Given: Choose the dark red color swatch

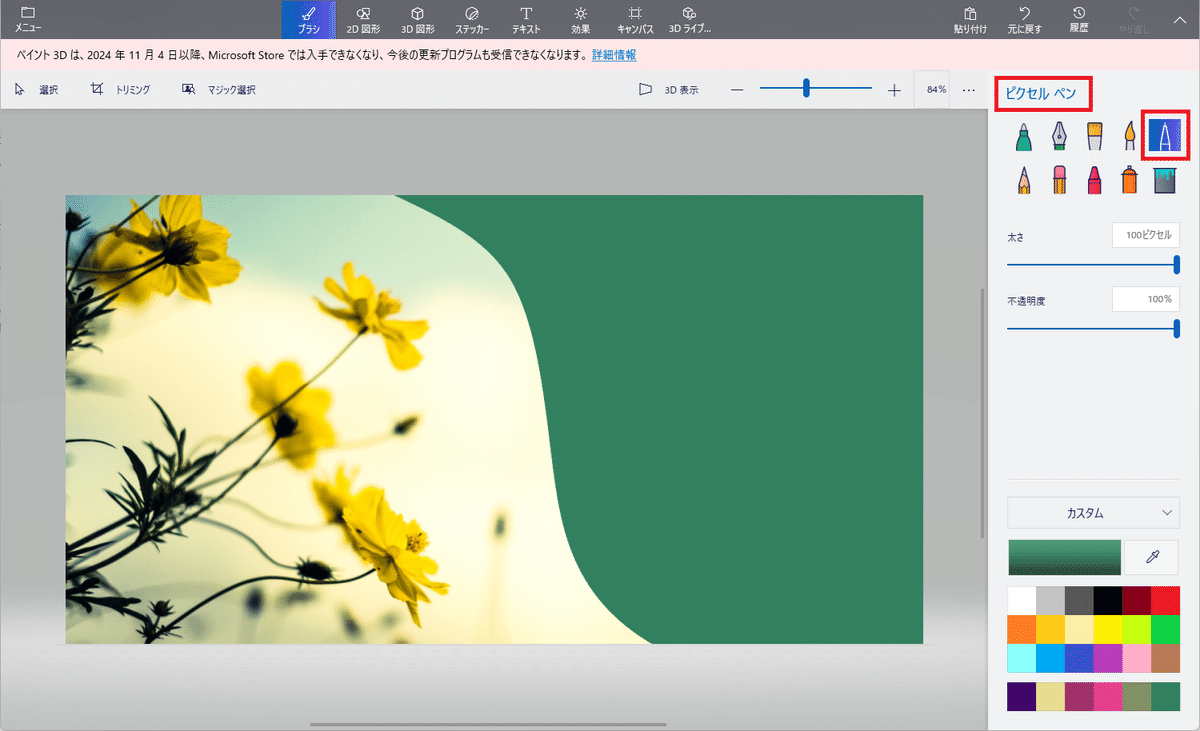Looking at the screenshot, I should pos(1136,601).
